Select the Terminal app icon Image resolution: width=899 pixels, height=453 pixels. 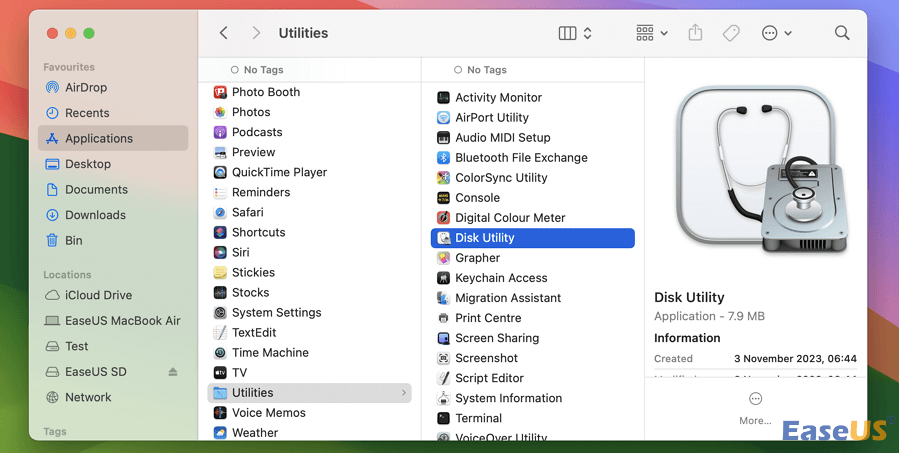pyautogui.click(x=444, y=418)
